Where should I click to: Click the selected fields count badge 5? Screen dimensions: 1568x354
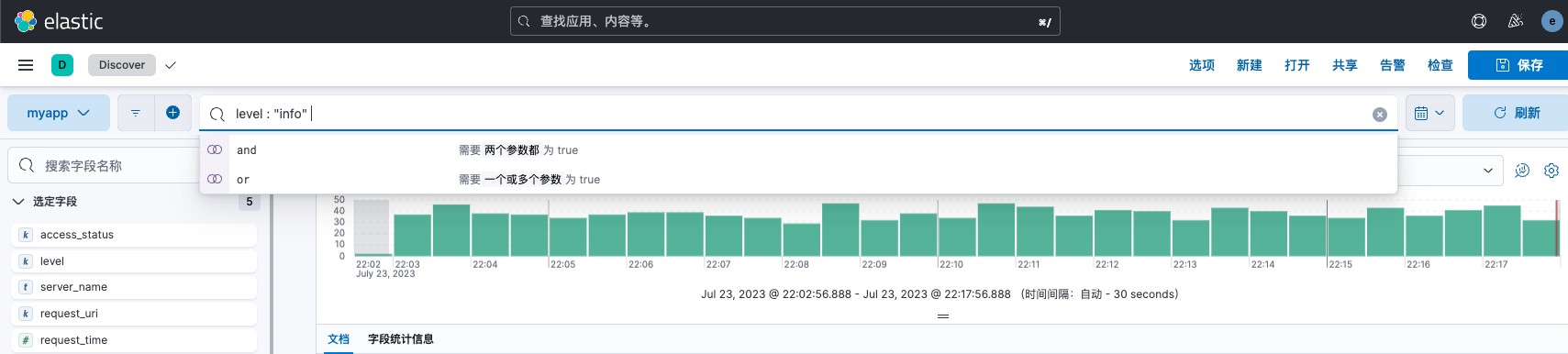[249, 202]
